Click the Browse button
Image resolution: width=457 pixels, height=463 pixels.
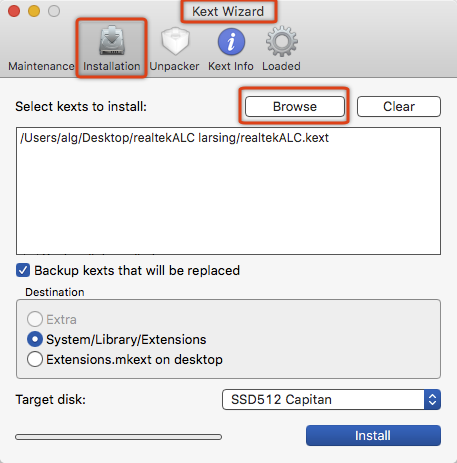(x=295, y=107)
